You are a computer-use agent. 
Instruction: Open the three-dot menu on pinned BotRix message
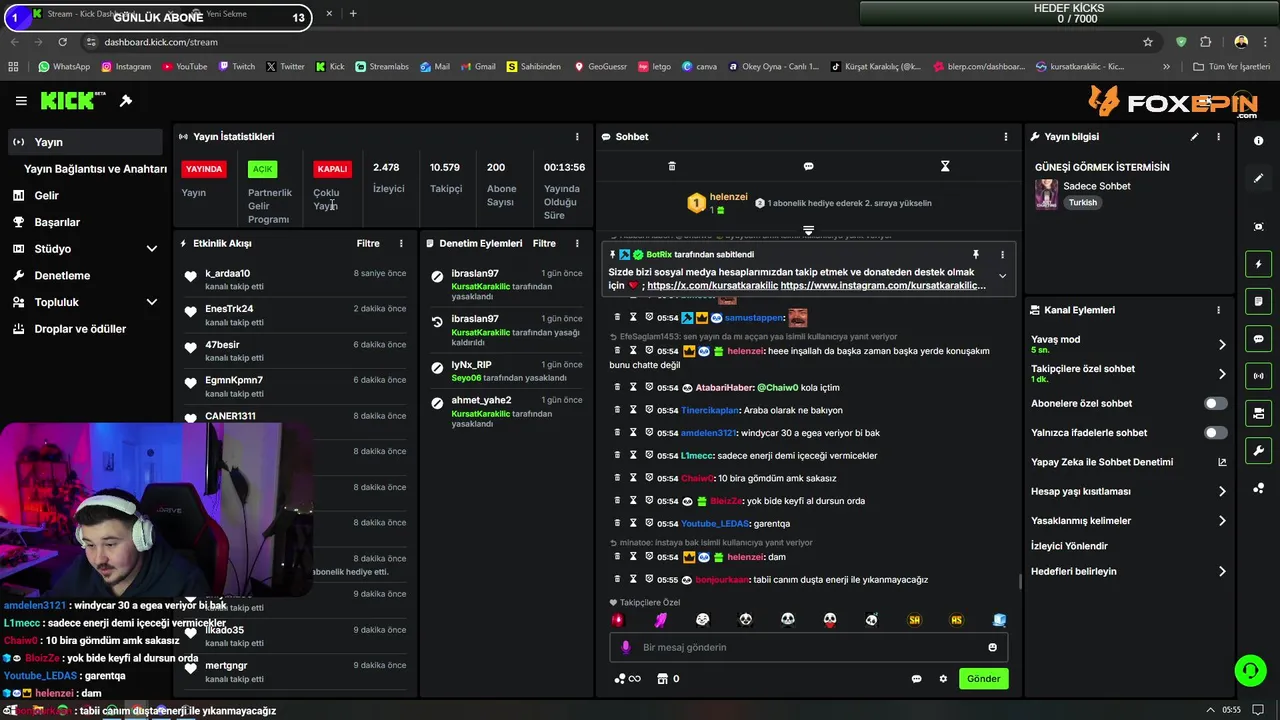[1002, 255]
